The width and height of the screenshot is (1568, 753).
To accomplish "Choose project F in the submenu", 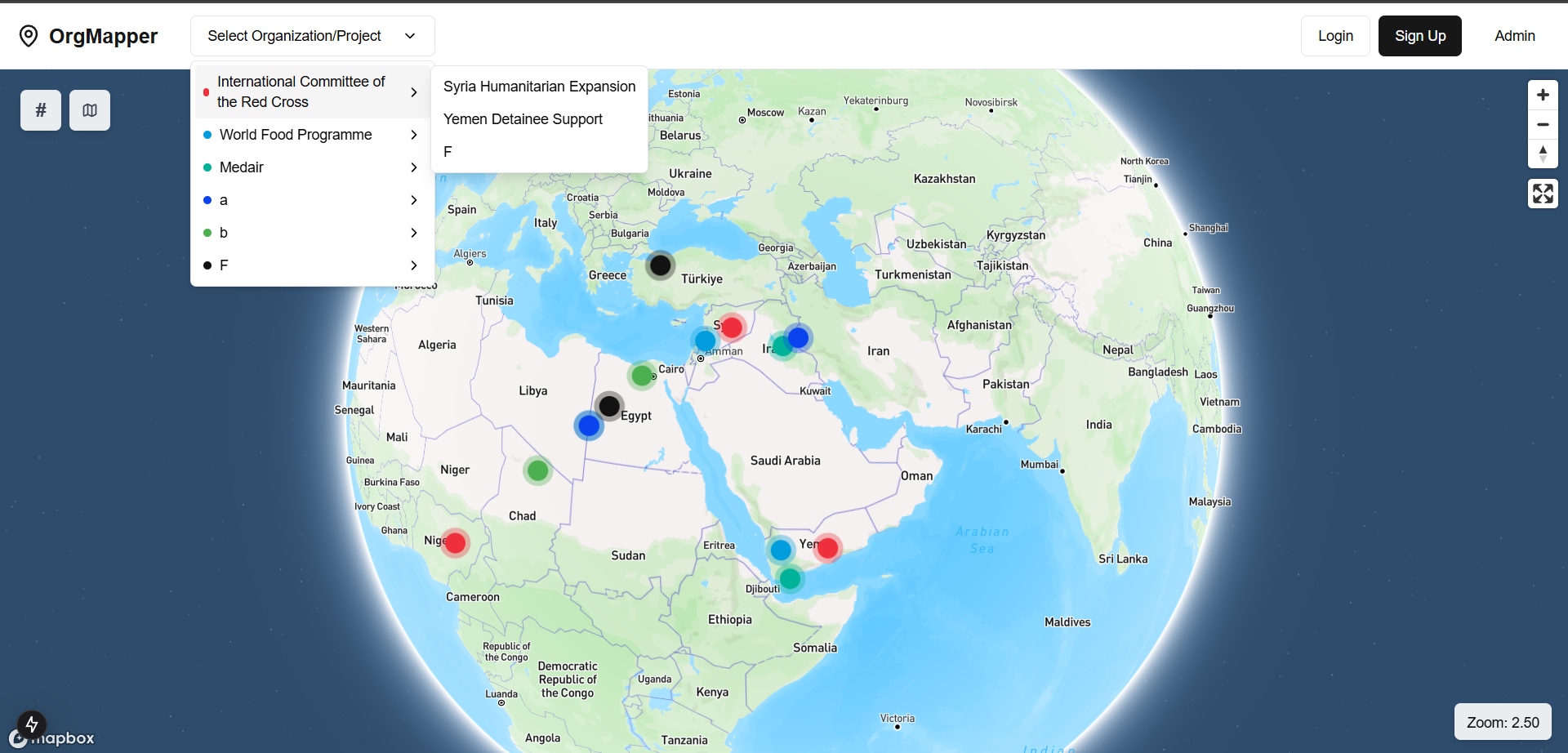I will point(447,151).
